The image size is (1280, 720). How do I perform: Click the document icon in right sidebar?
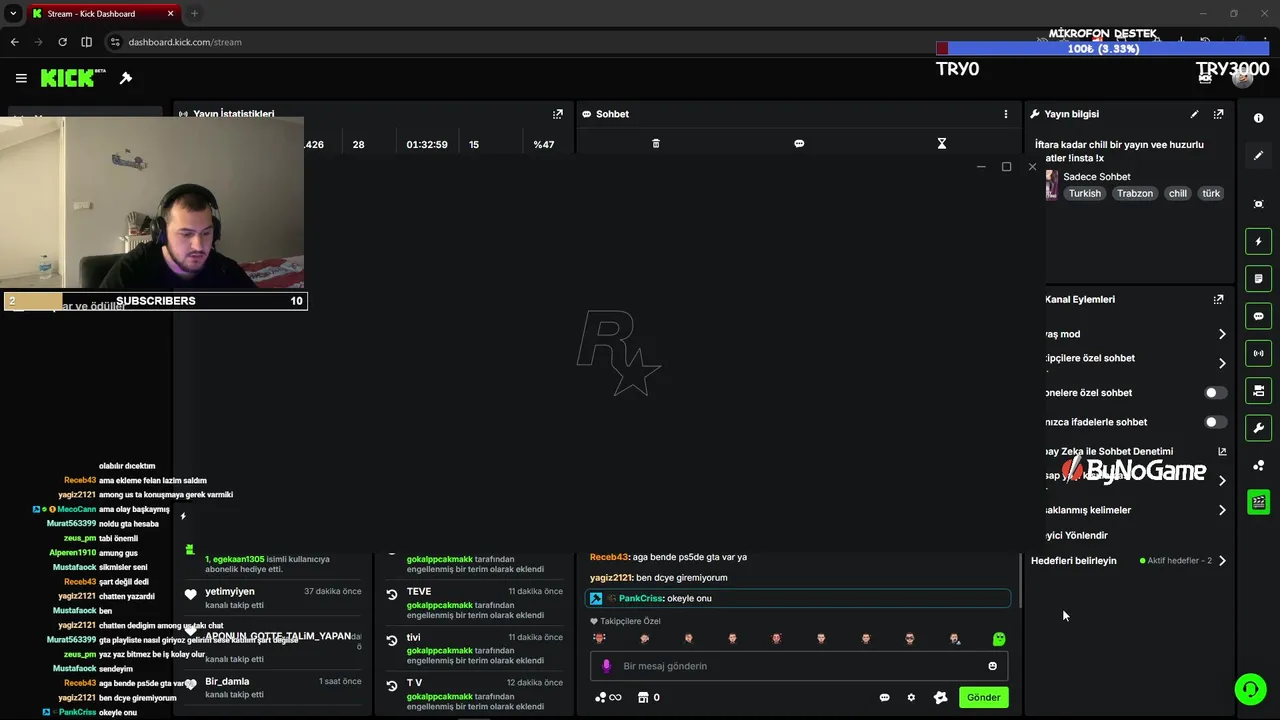(x=1258, y=279)
